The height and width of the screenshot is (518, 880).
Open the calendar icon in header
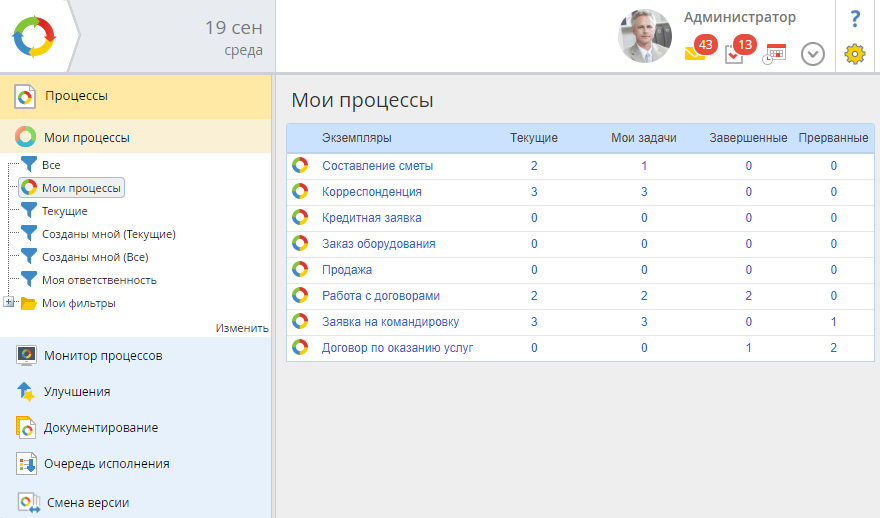(775, 54)
